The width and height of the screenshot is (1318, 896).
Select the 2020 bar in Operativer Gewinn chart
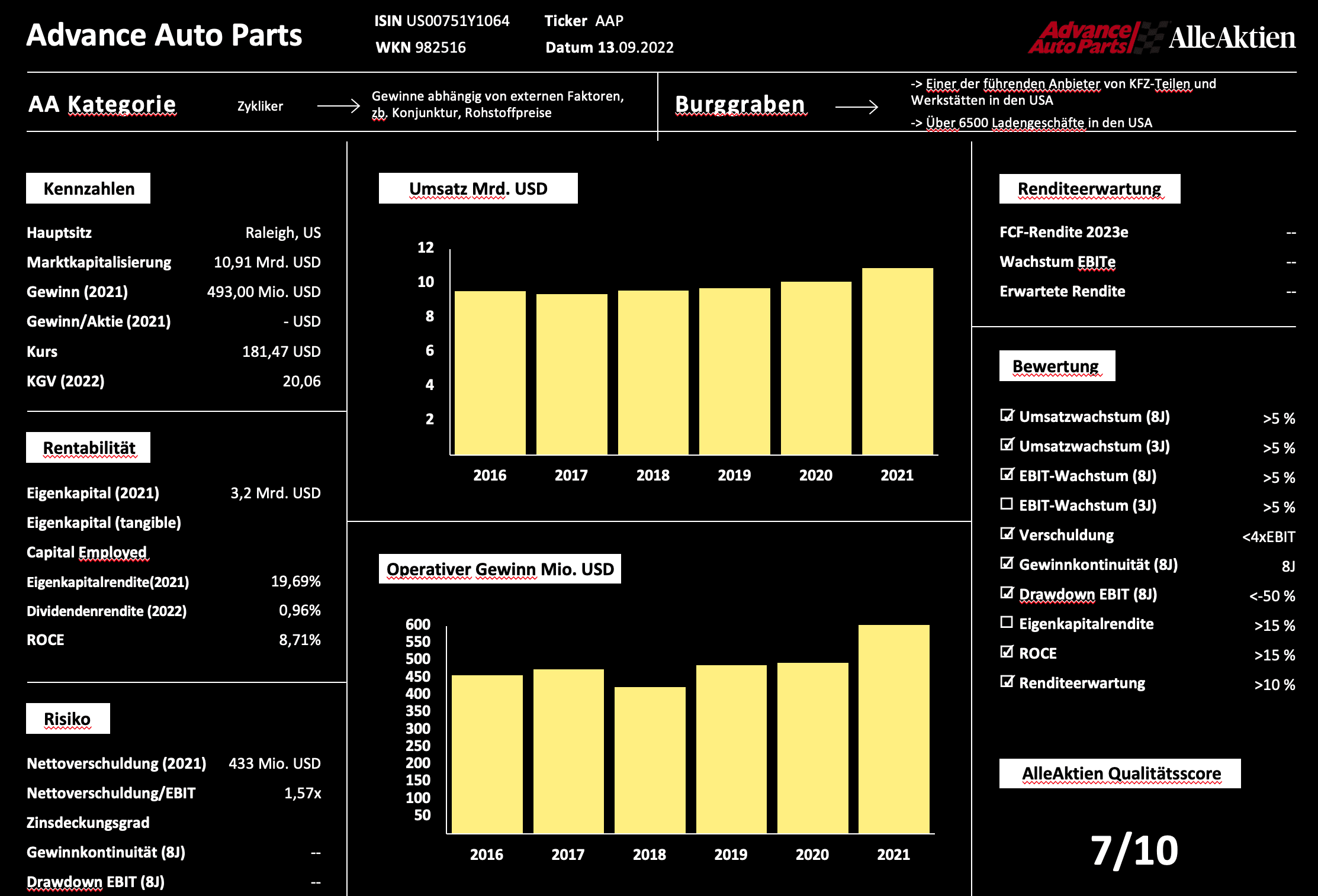(812, 748)
